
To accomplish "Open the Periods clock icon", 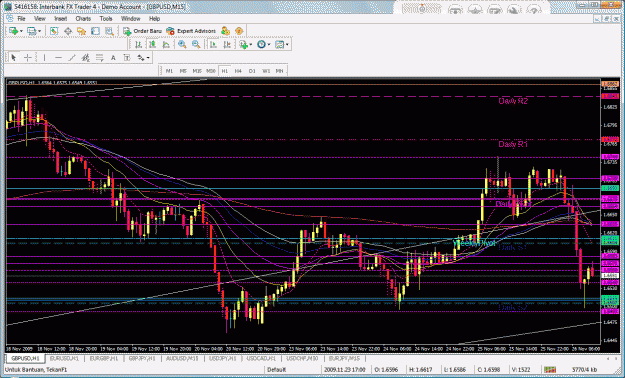I will (261, 44).
